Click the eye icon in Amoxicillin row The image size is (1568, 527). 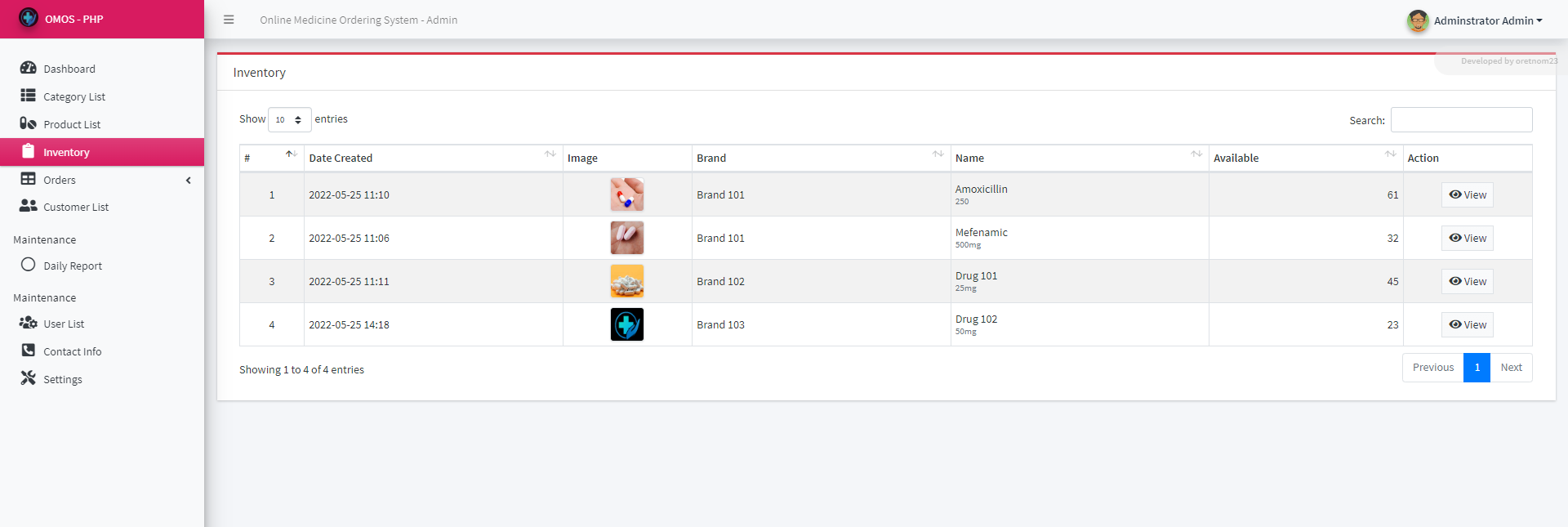(1455, 194)
